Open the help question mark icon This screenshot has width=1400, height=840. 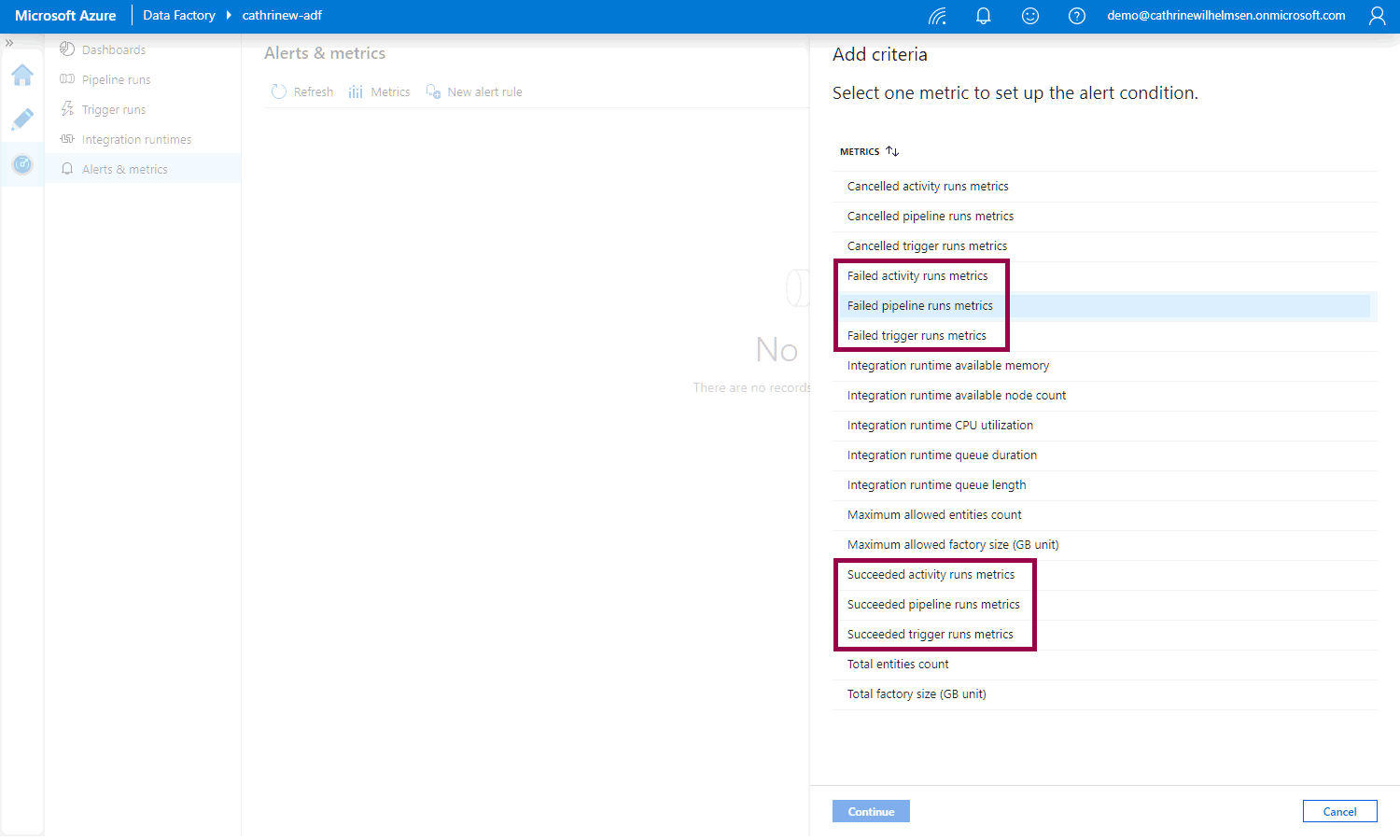(x=1076, y=16)
